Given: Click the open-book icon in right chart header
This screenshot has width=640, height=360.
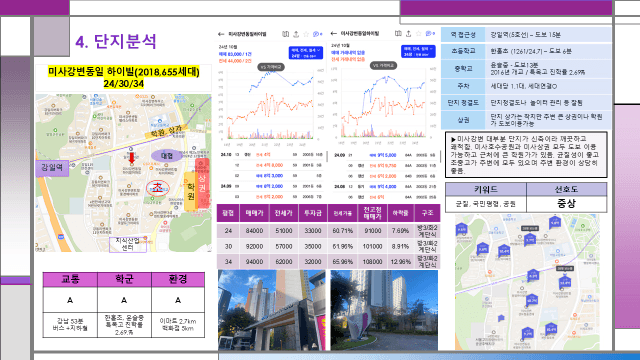Looking at the screenshot, I should coord(398,33).
